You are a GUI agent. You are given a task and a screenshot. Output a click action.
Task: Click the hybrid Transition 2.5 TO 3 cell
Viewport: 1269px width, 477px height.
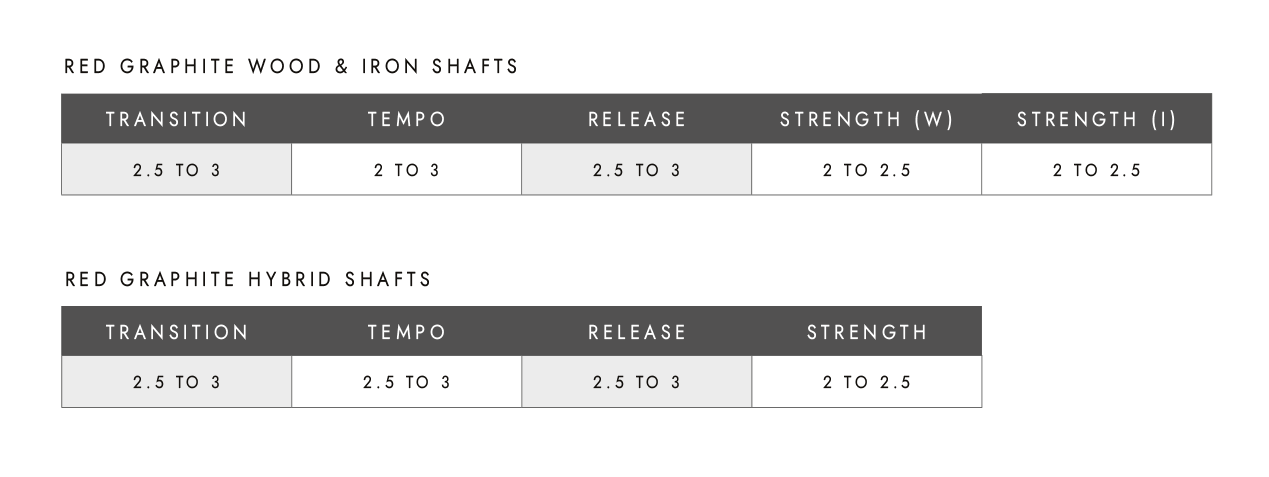click(x=177, y=382)
